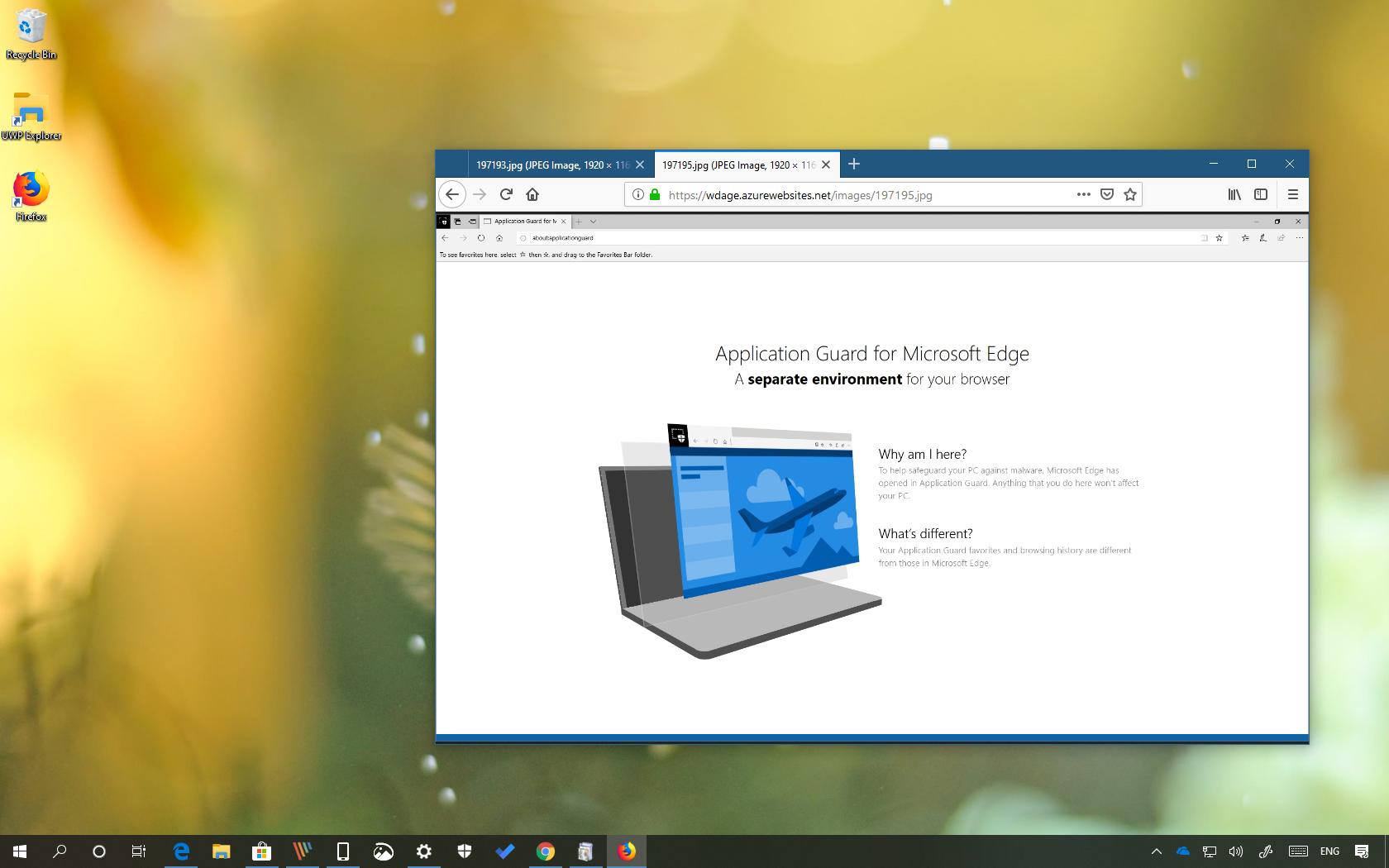This screenshot has height=868, width=1389.
Task: Bookmark this page with the star
Action: (1130, 194)
